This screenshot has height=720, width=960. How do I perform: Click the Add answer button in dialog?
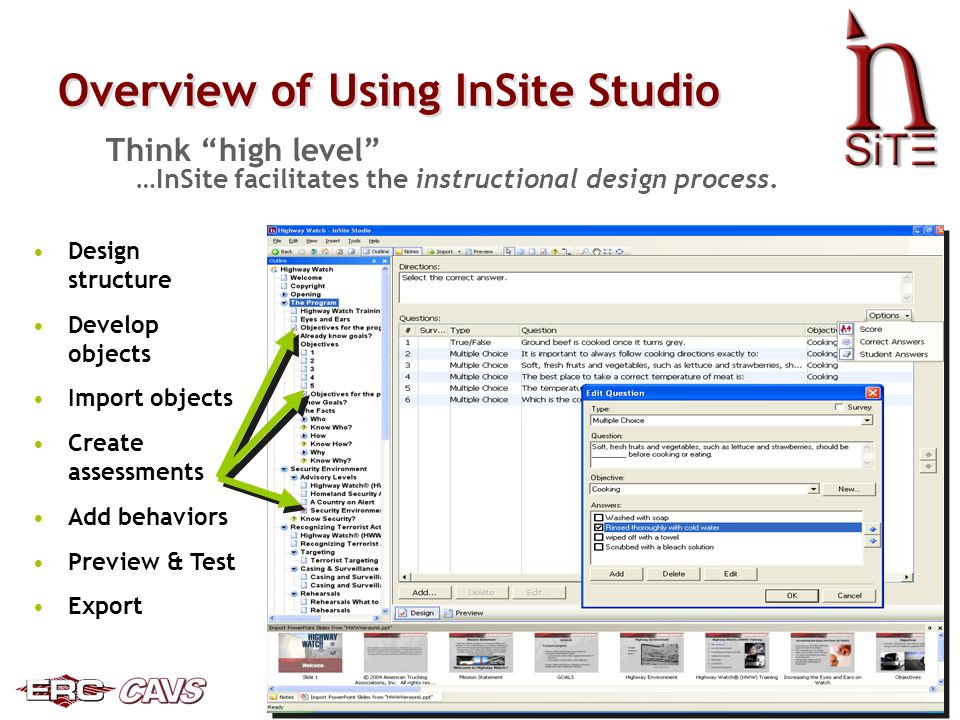tap(617, 574)
